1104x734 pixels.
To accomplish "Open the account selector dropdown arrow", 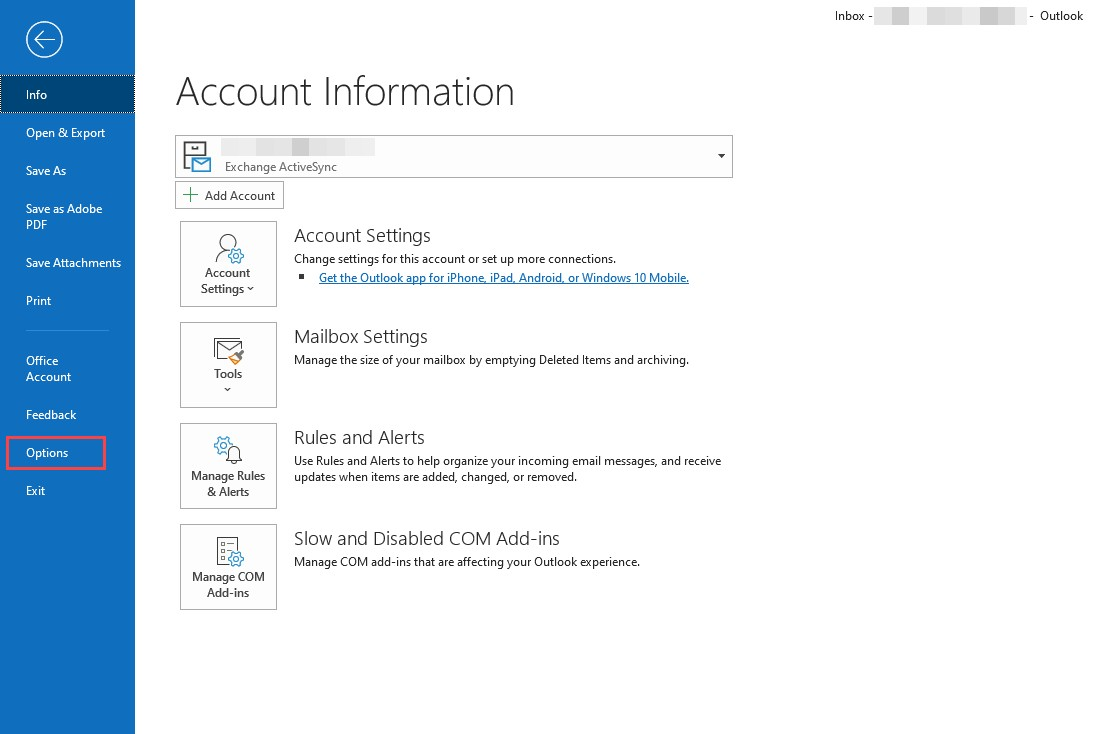I will pyautogui.click(x=721, y=156).
